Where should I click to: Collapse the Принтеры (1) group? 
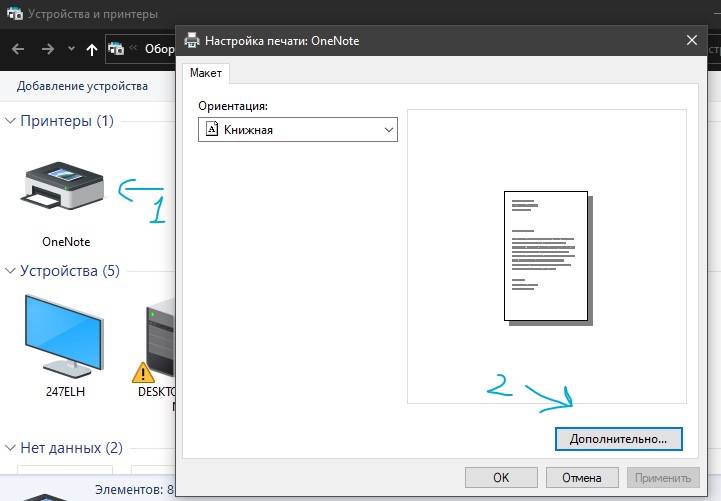10,121
